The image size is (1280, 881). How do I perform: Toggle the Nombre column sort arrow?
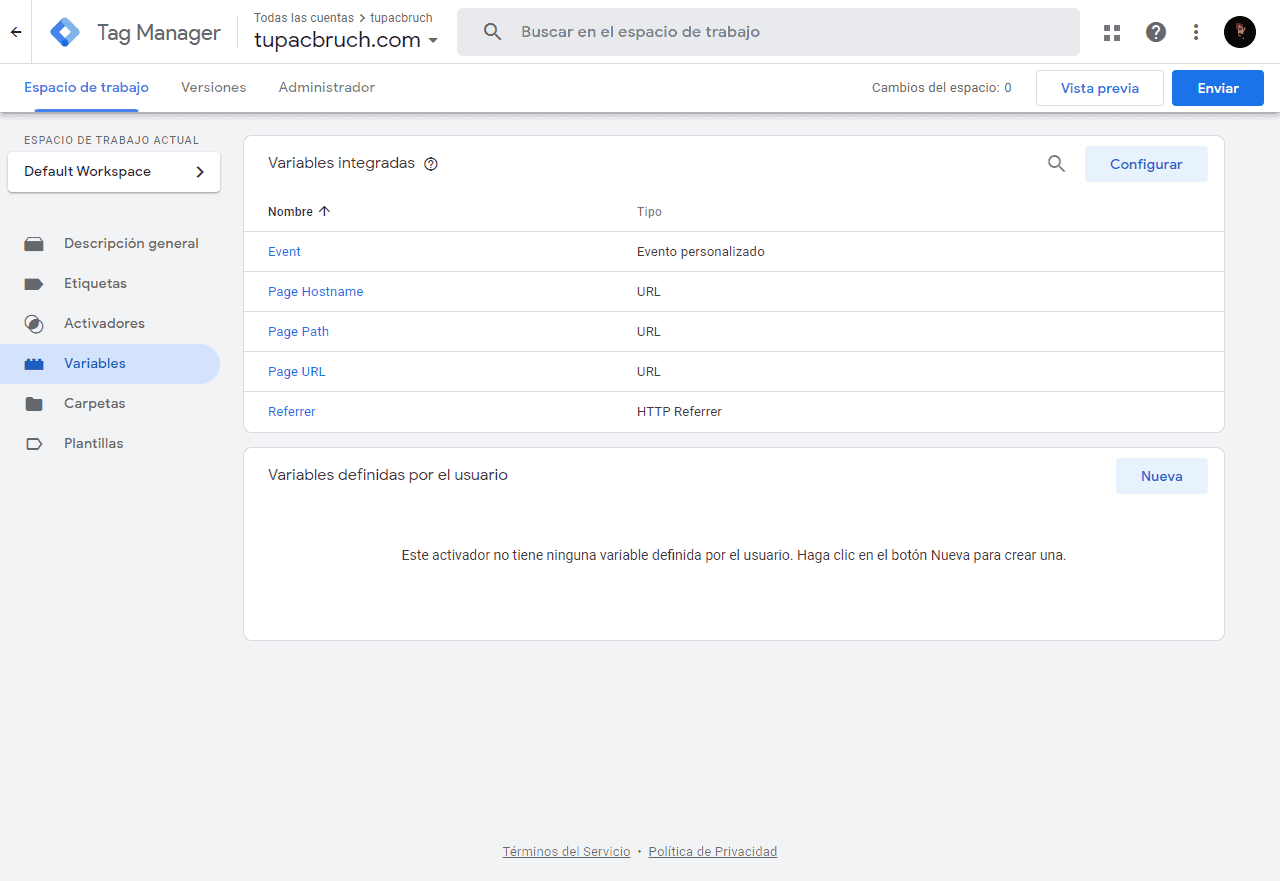322,211
